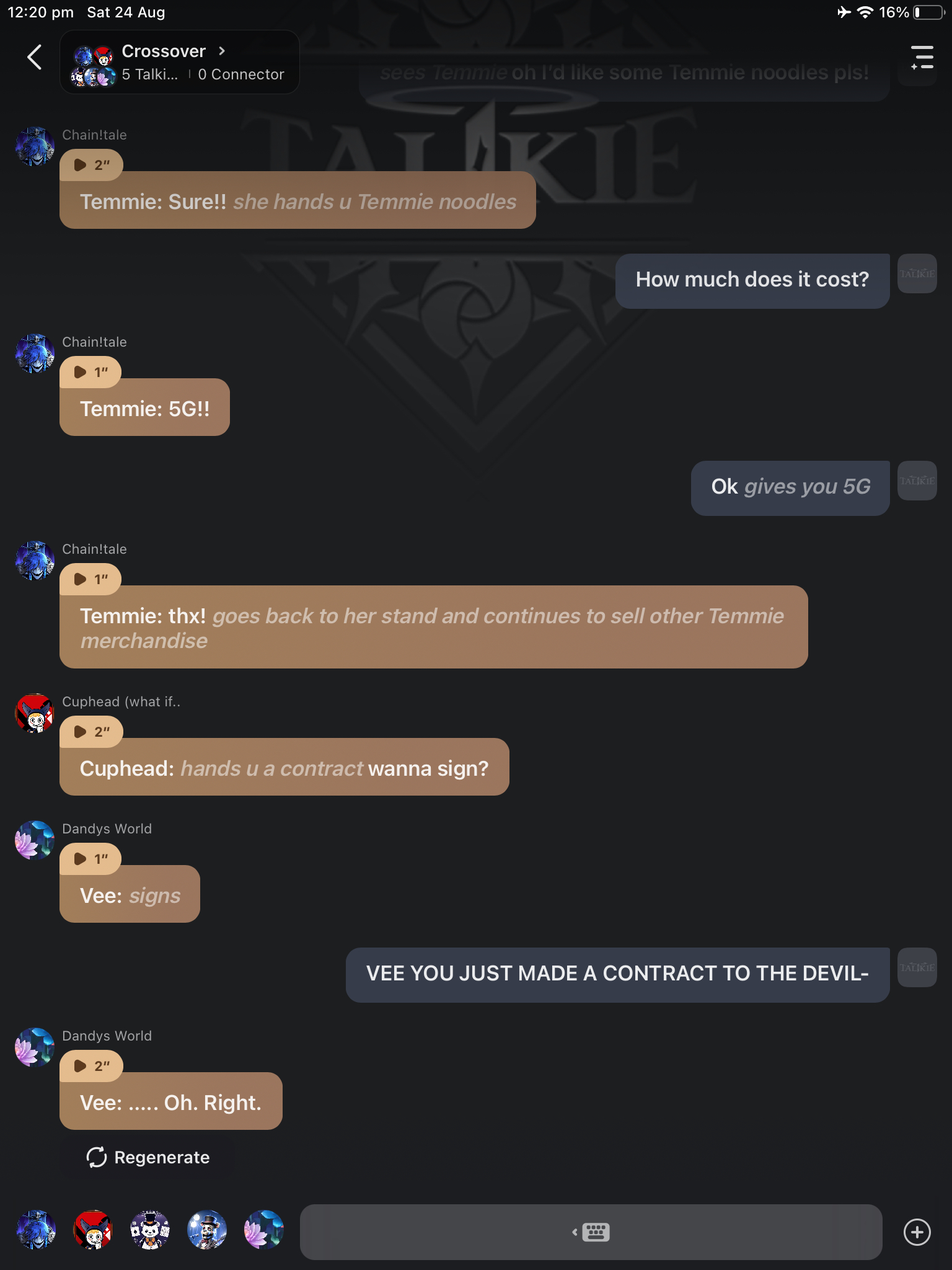This screenshot has height=1270, width=952.
Task: Play voice clip for "Vee: ..... Oh. Right."
Action: [91, 1066]
